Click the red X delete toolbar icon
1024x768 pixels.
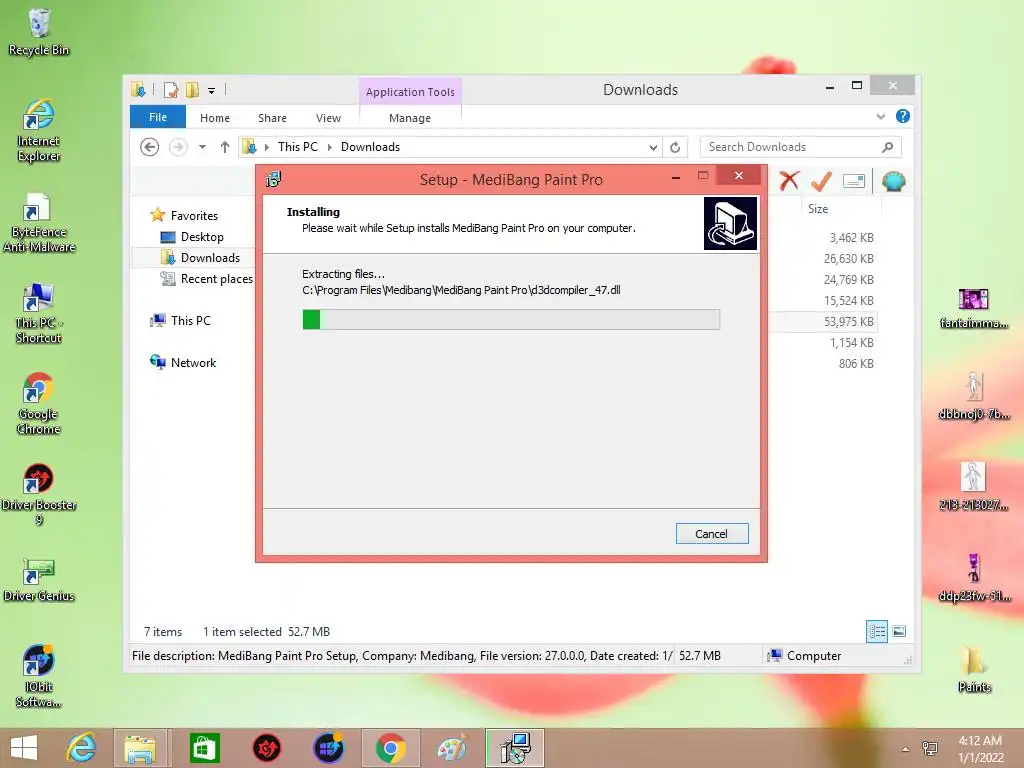[x=789, y=180]
